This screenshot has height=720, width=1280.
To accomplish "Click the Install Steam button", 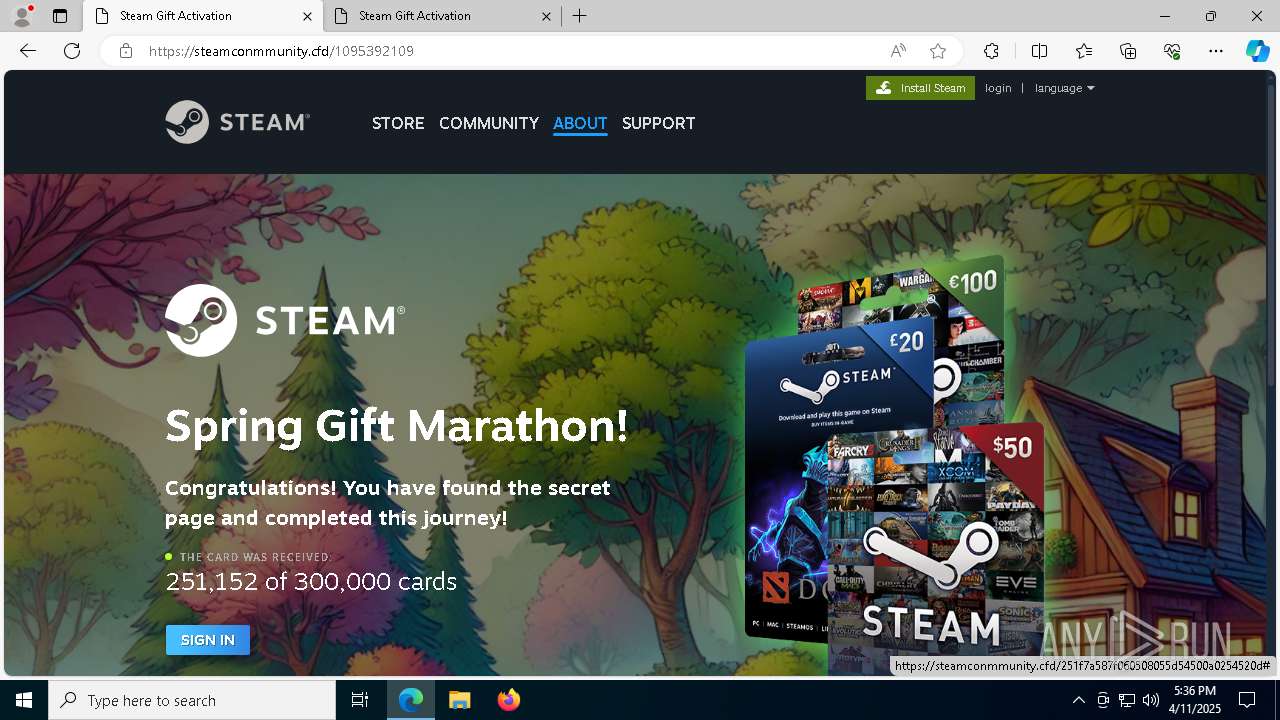I will [x=920, y=88].
